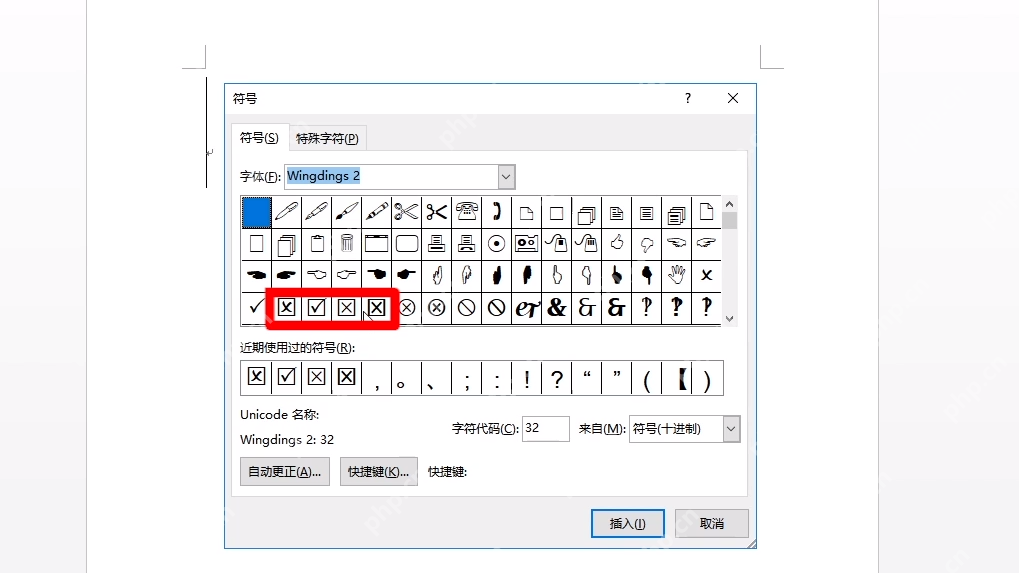Click the symbol grid scroll down arrow

[729, 318]
